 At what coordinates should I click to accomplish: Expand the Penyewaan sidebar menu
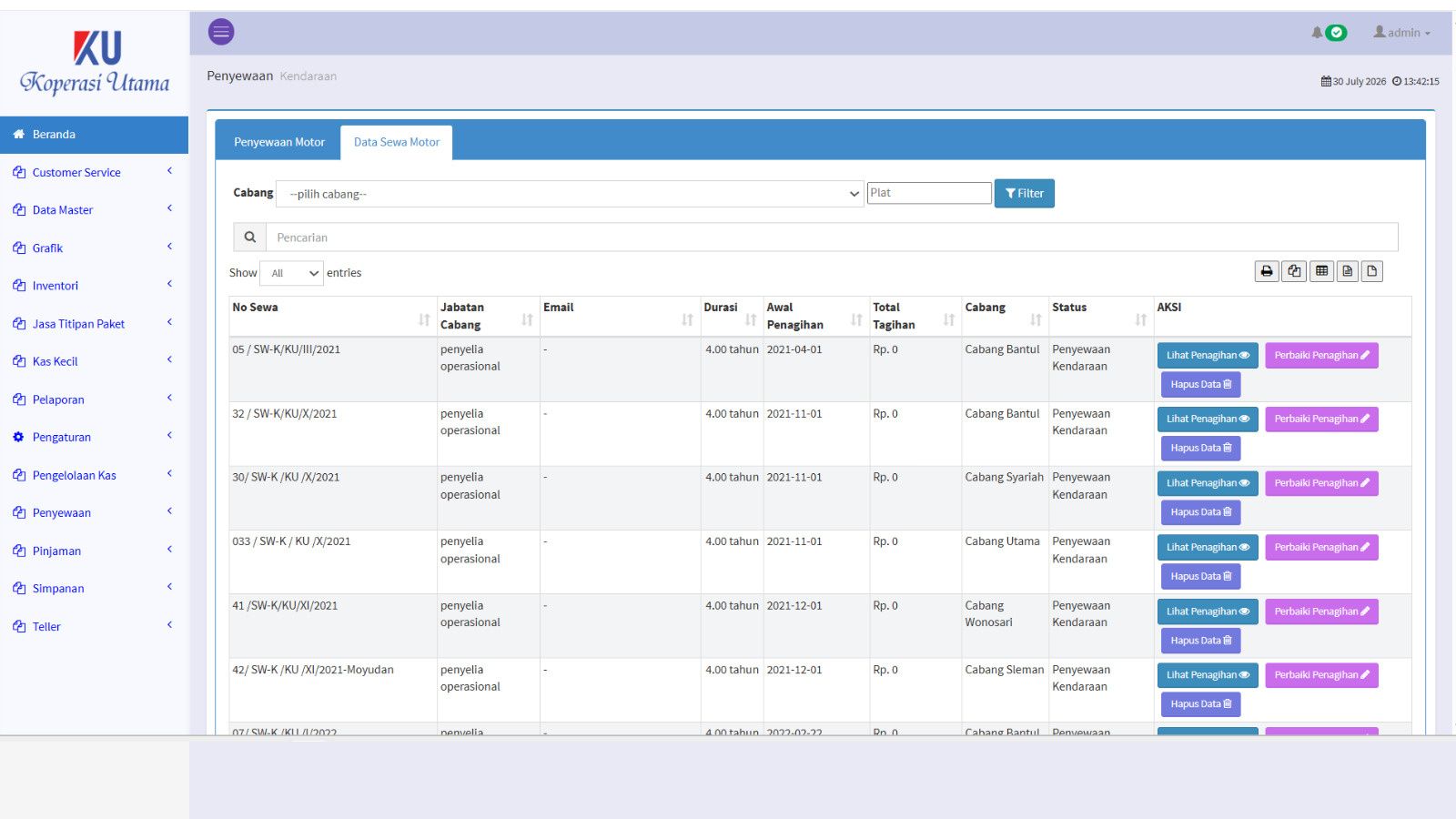click(94, 513)
